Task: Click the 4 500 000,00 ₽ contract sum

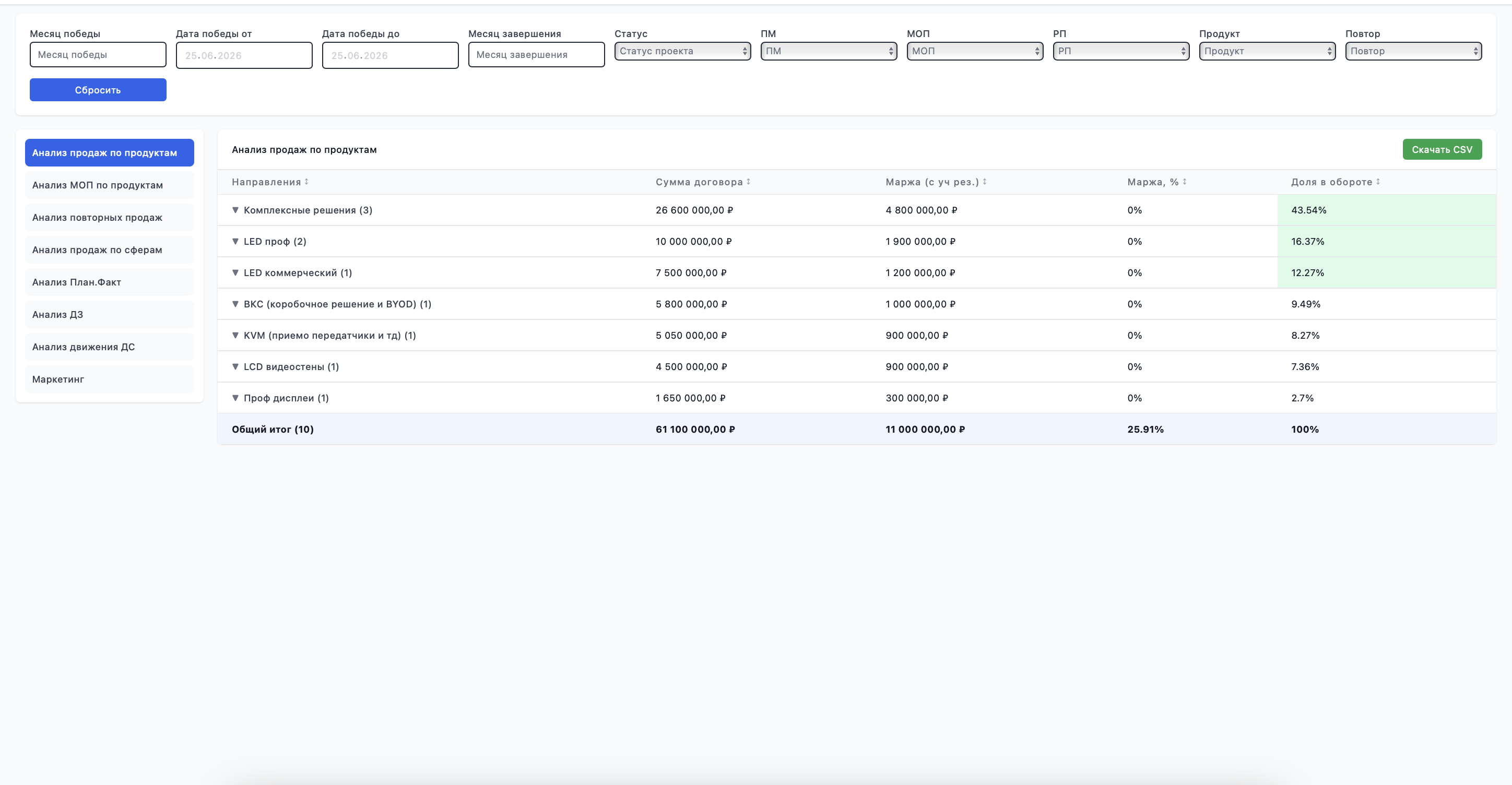Action: point(691,367)
